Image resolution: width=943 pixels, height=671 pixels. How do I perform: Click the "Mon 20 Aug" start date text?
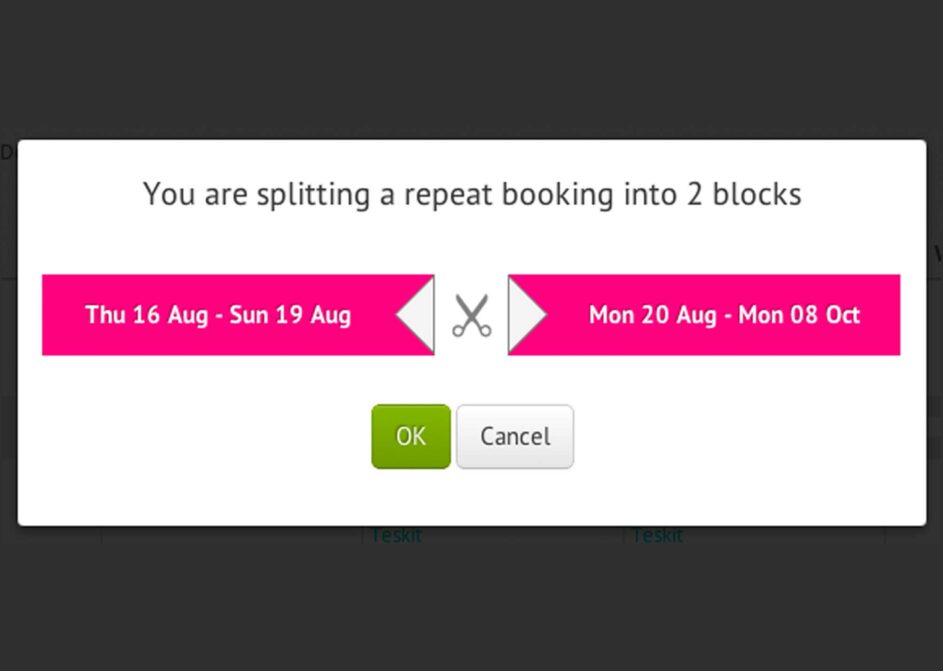click(653, 315)
